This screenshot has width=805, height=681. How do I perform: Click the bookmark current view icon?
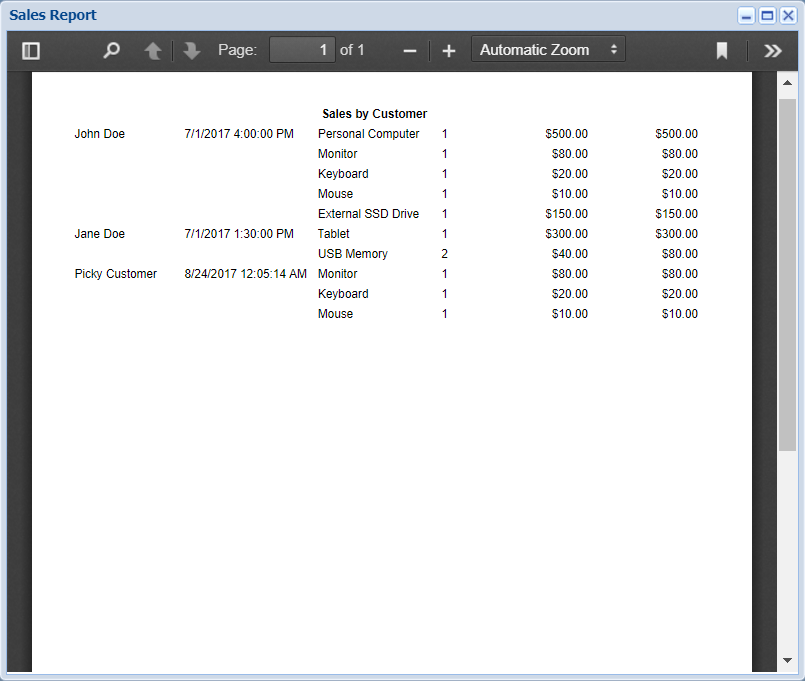722,50
